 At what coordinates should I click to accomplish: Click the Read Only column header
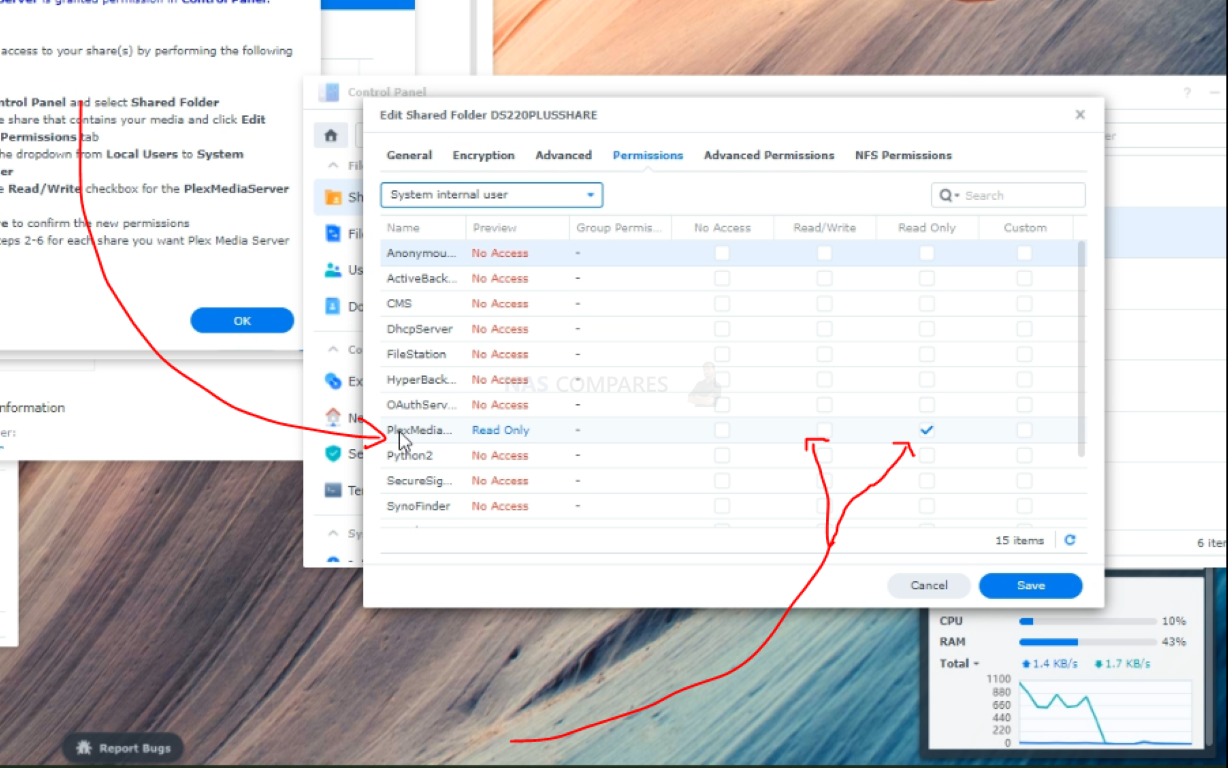coord(927,228)
